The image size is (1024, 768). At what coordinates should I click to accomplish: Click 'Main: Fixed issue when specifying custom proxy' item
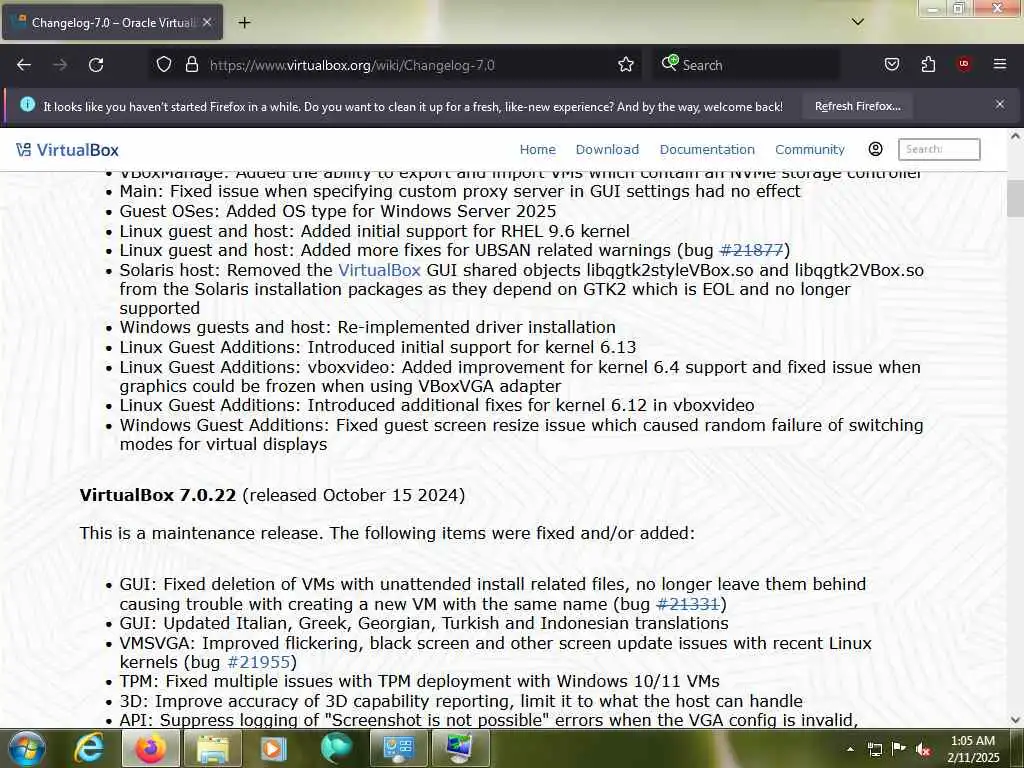[460, 191]
